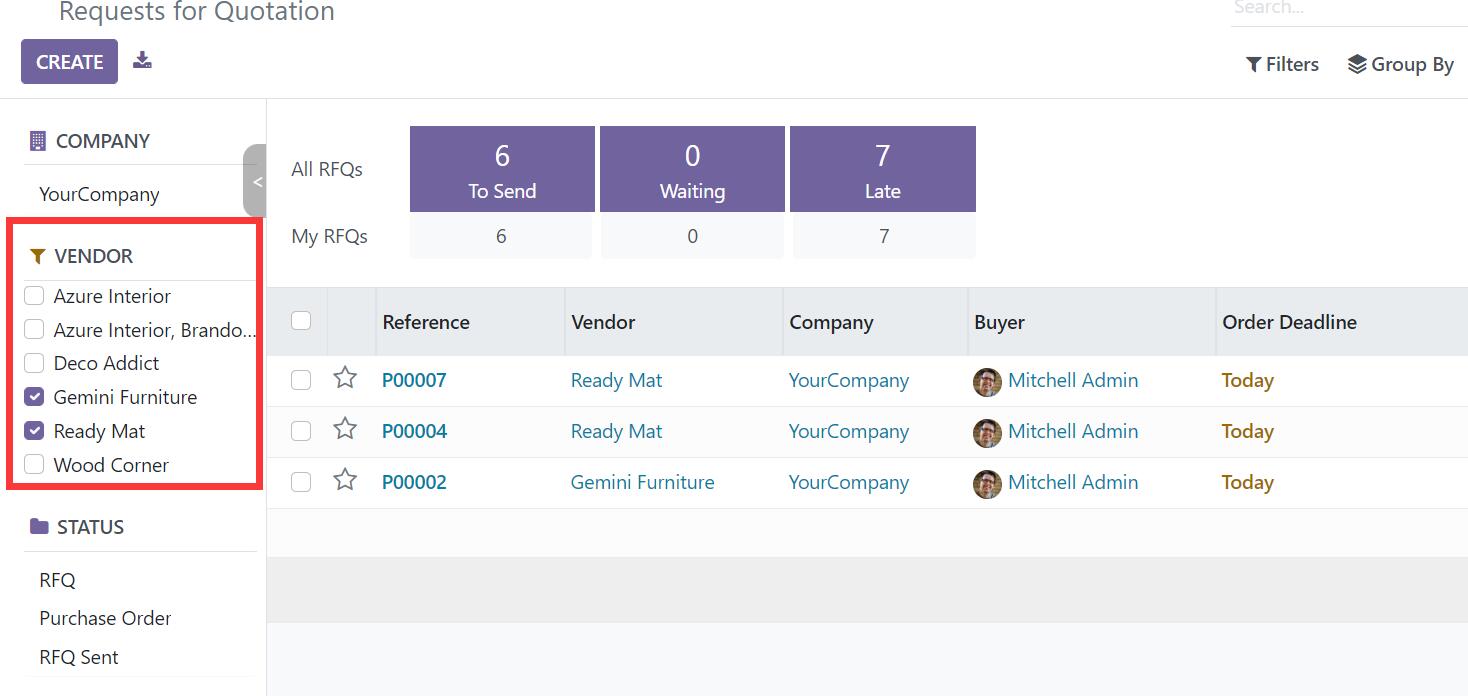The image size is (1468, 696).
Task: Filter by RFQ status
Action: (58, 580)
